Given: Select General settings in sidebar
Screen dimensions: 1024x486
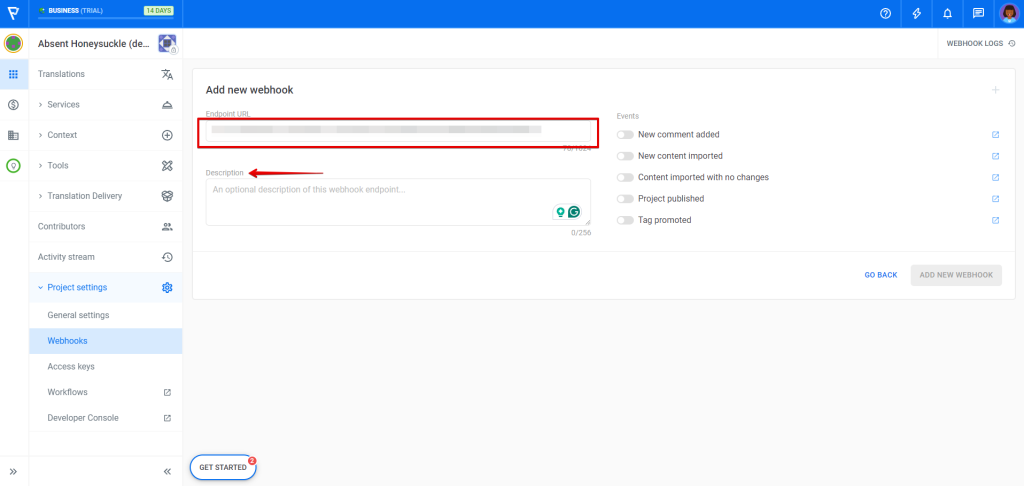Looking at the screenshot, I should pos(78,315).
